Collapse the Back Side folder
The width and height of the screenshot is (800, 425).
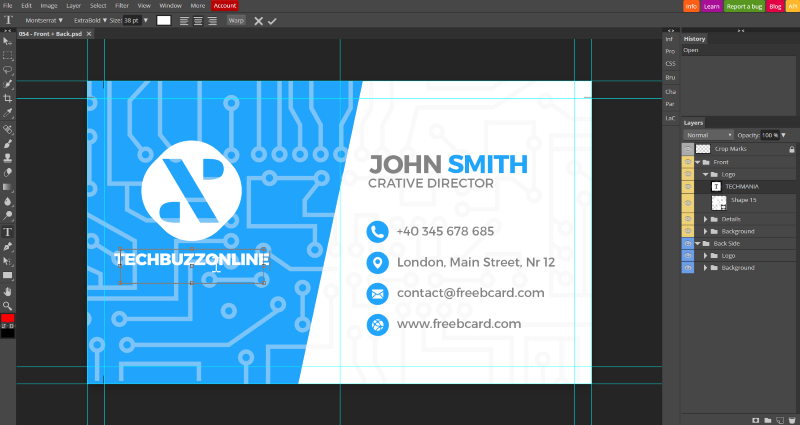tap(697, 244)
